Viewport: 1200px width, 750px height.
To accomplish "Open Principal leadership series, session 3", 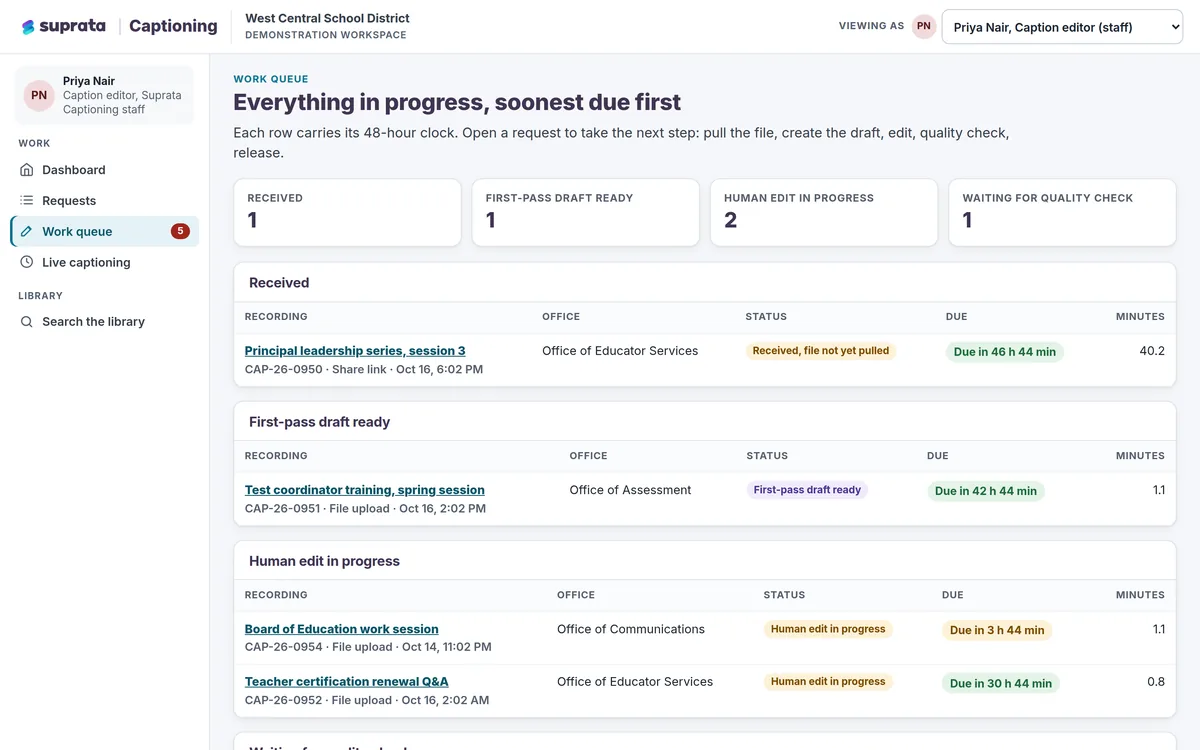I will [355, 351].
